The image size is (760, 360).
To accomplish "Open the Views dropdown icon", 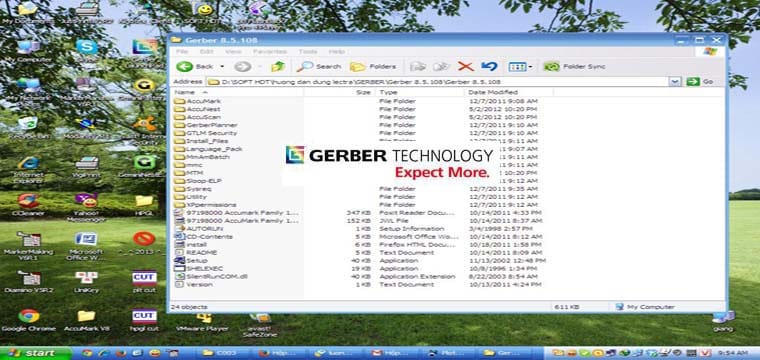I will tap(520, 66).
